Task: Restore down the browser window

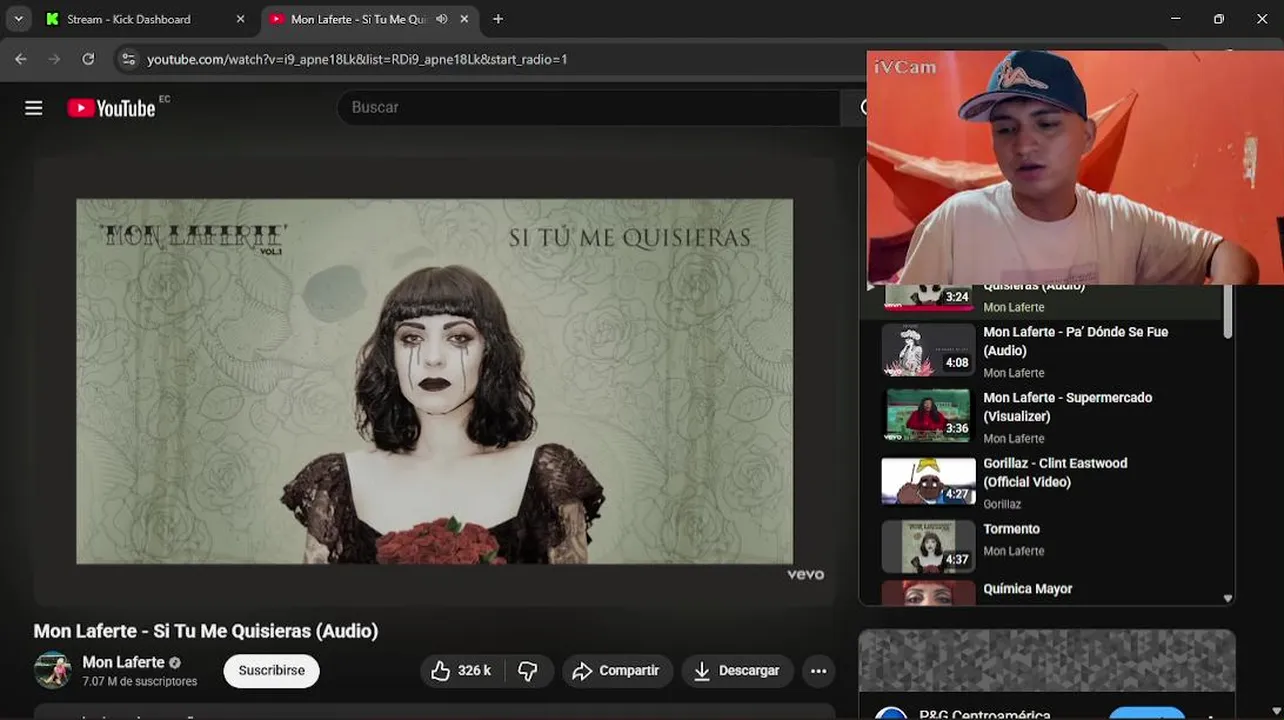Action: (x=1219, y=19)
